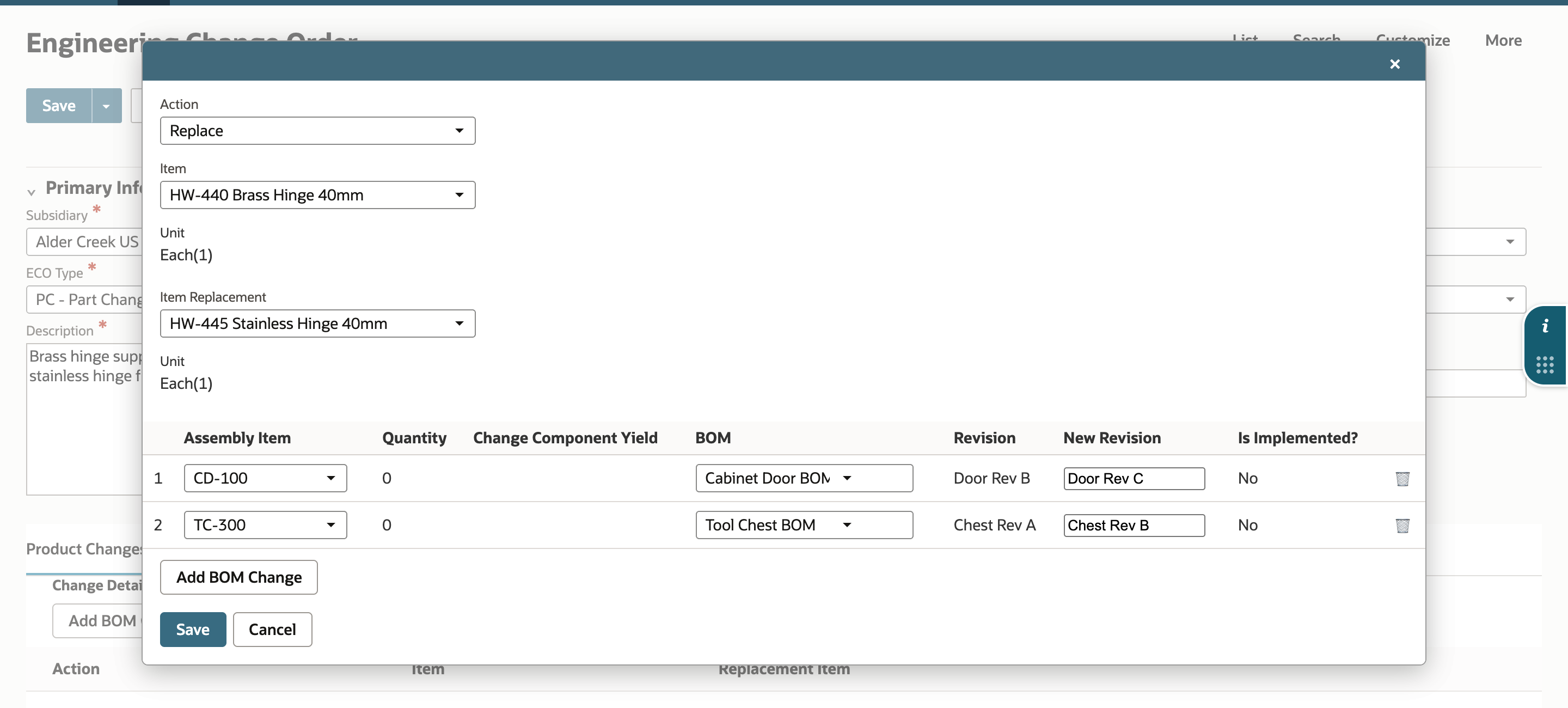The height and width of the screenshot is (708, 1568).
Task: Open the TC-300 assembly item dropdown
Action: tap(265, 525)
